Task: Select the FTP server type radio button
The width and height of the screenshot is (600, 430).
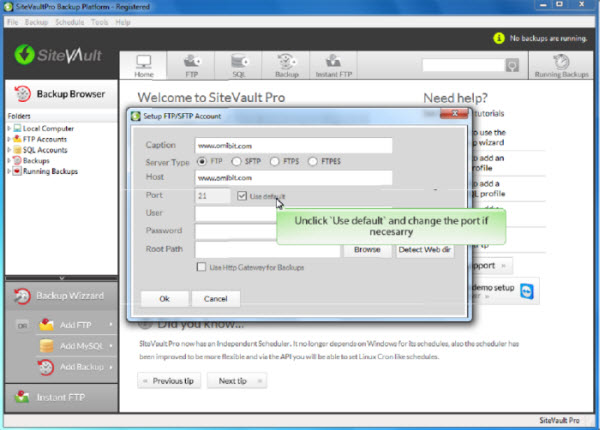Action: point(202,161)
